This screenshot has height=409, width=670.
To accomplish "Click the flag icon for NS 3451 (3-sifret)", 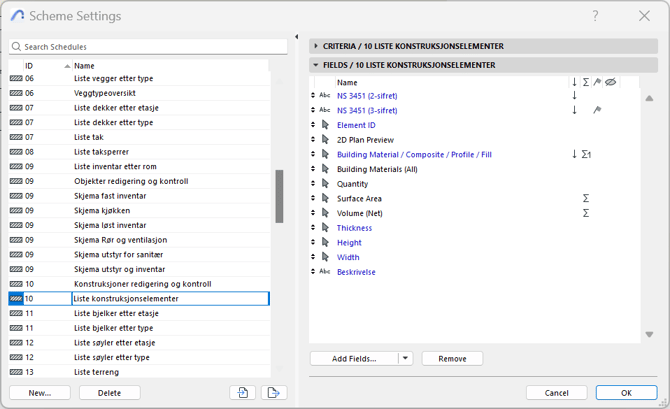I will point(597,111).
